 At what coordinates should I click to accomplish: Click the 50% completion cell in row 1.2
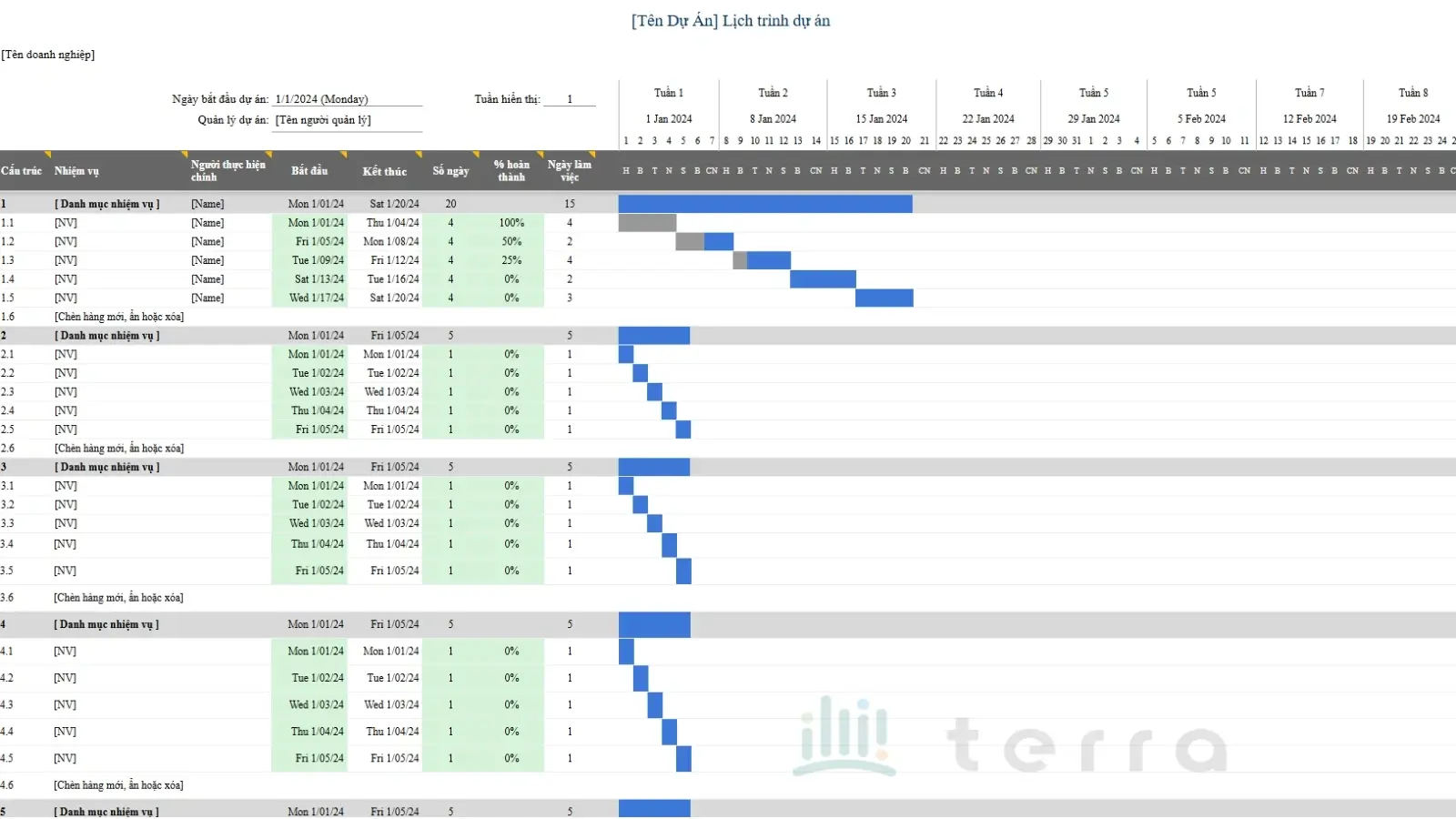[x=511, y=242]
